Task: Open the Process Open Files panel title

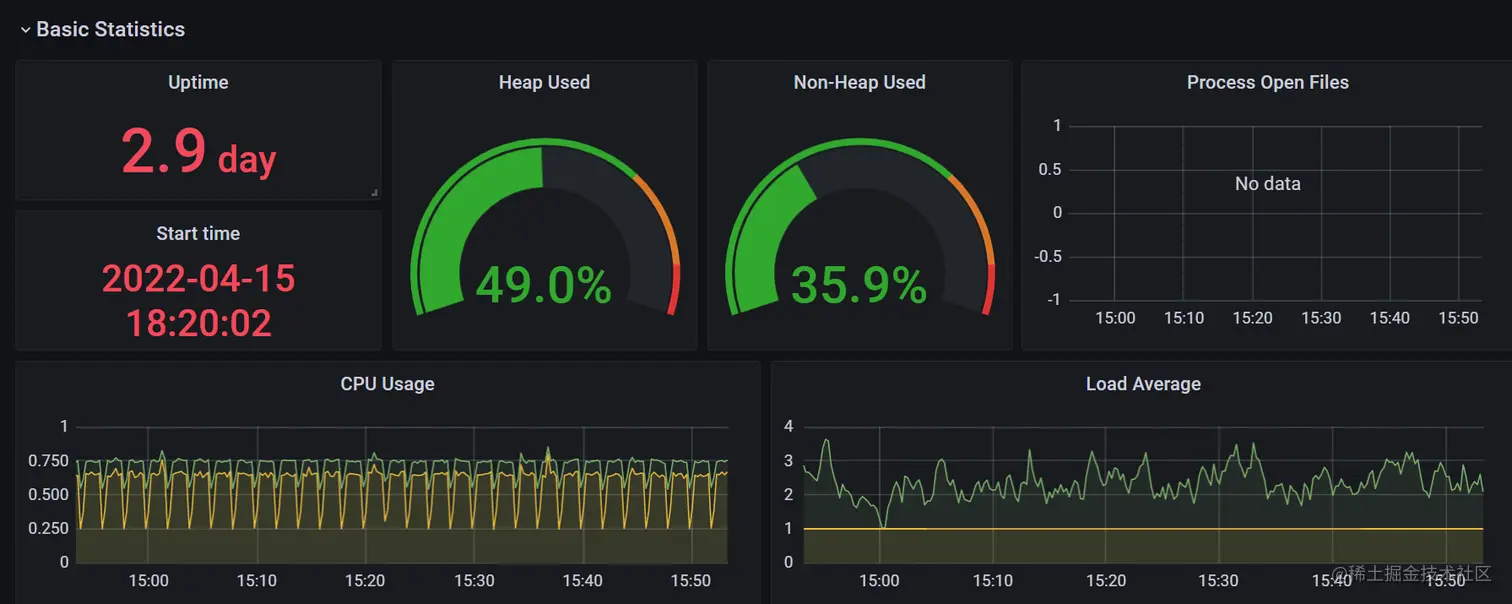Action: pos(1267,82)
